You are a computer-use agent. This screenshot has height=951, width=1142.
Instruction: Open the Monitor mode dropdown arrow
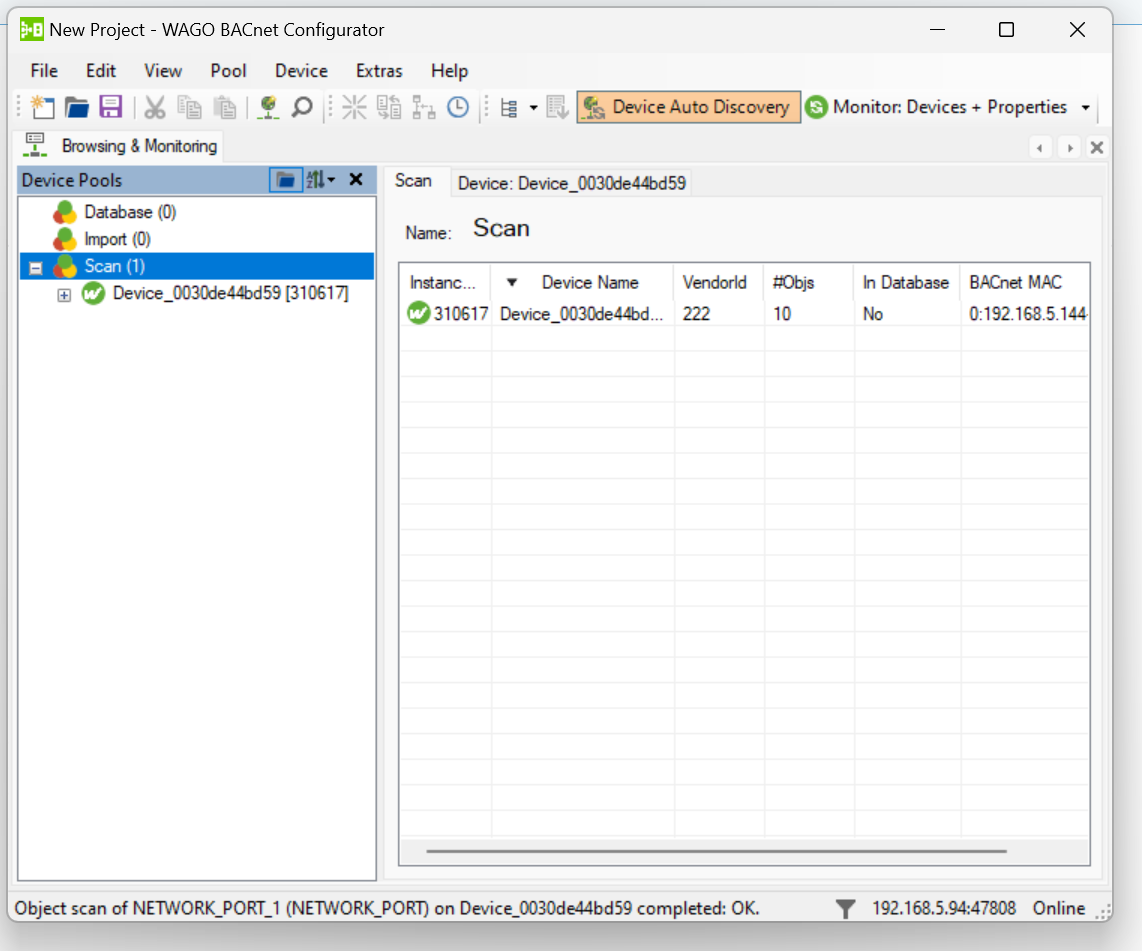coord(1085,107)
